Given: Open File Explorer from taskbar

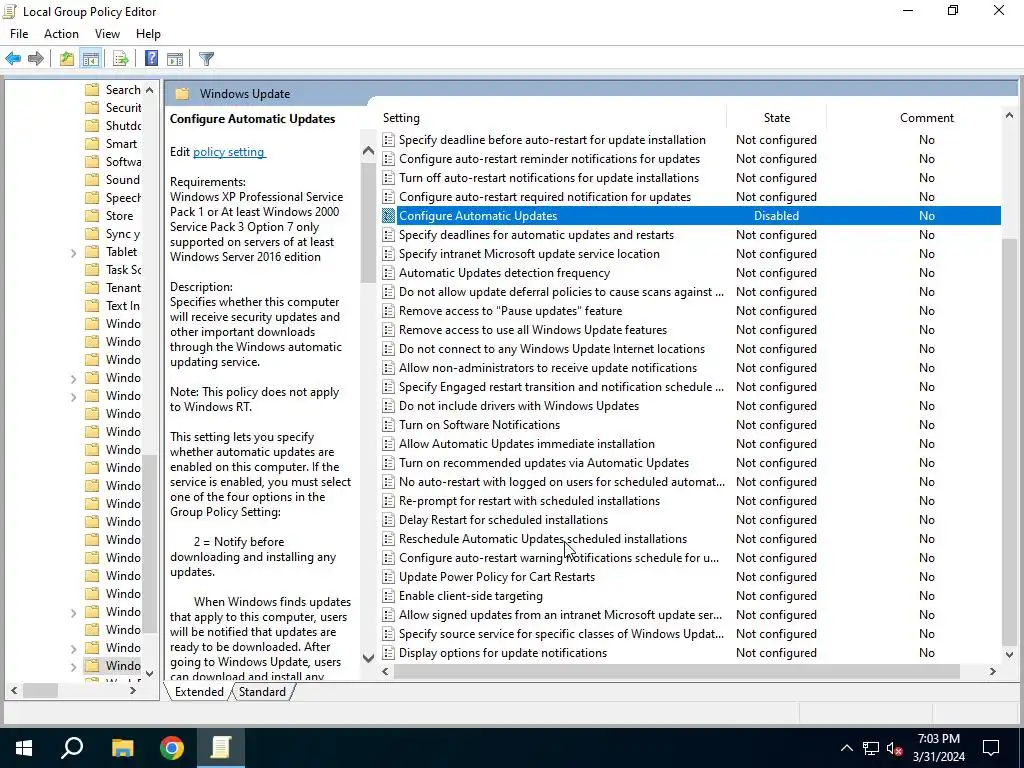Looking at the screenshot, I should click(x=122, y=748).
